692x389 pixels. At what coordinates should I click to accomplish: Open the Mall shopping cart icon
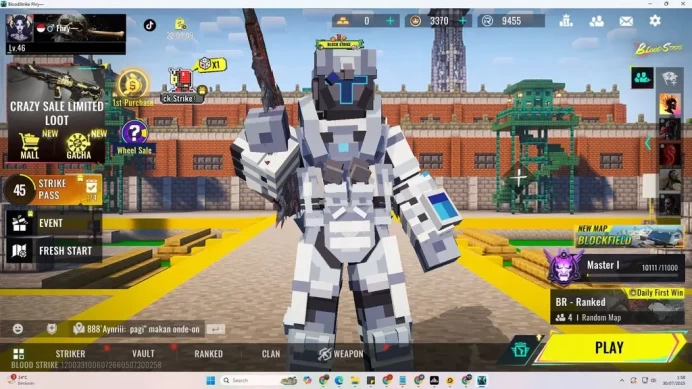30,146
